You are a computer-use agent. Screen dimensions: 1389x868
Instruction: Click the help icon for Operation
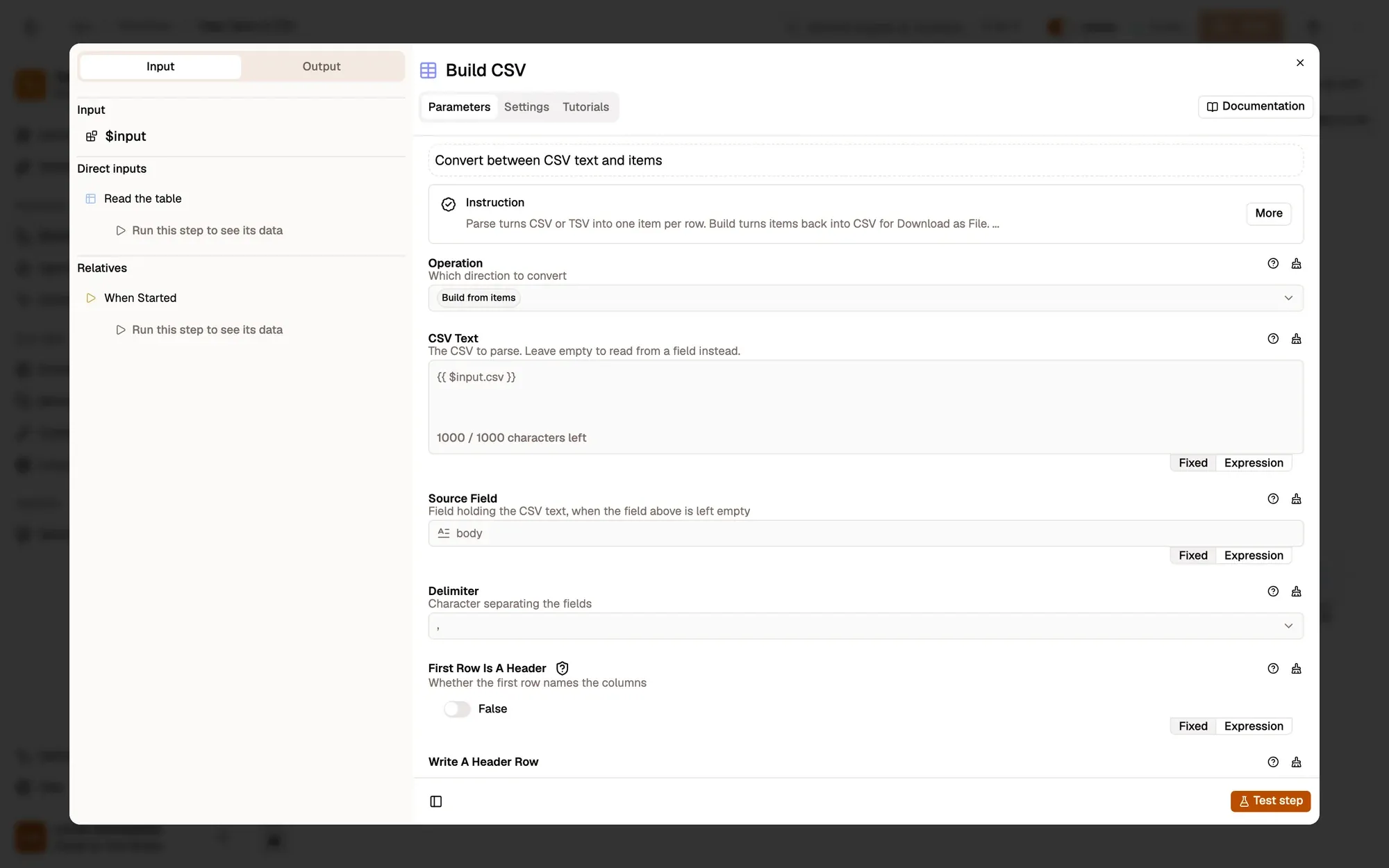point(1273,263)
